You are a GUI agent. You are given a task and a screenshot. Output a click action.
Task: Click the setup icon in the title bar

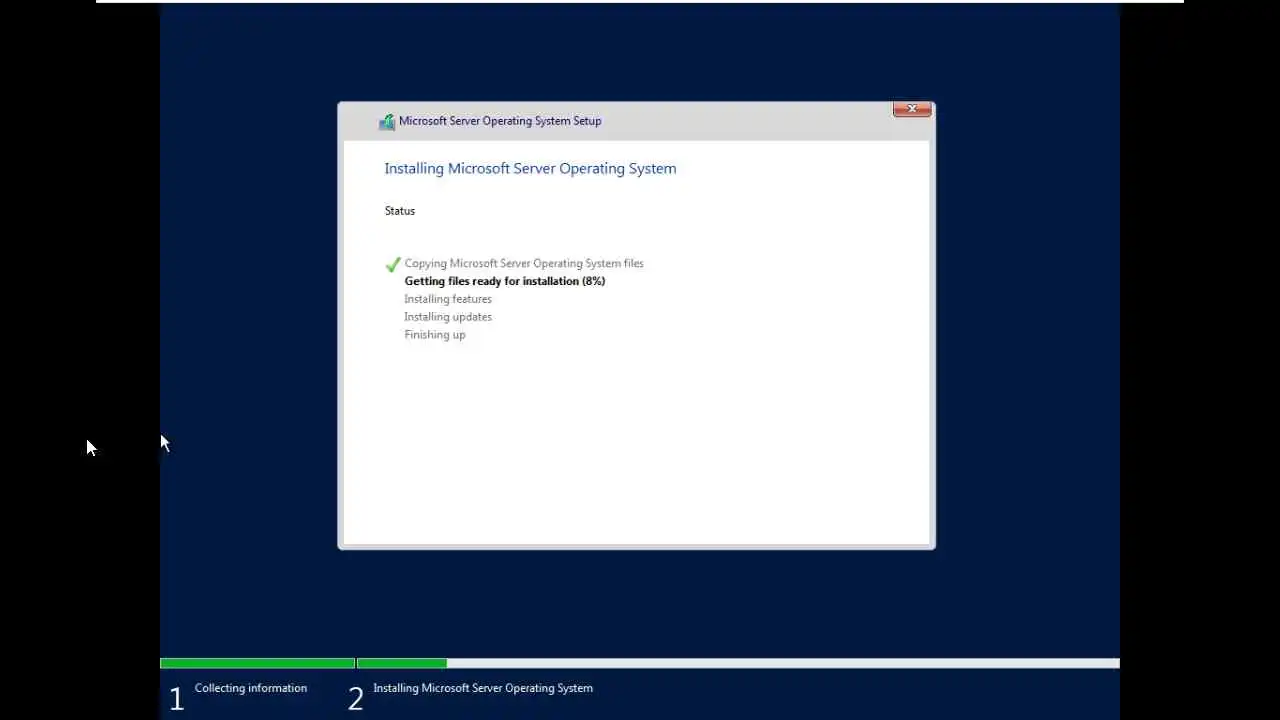[x=386, y=122]
